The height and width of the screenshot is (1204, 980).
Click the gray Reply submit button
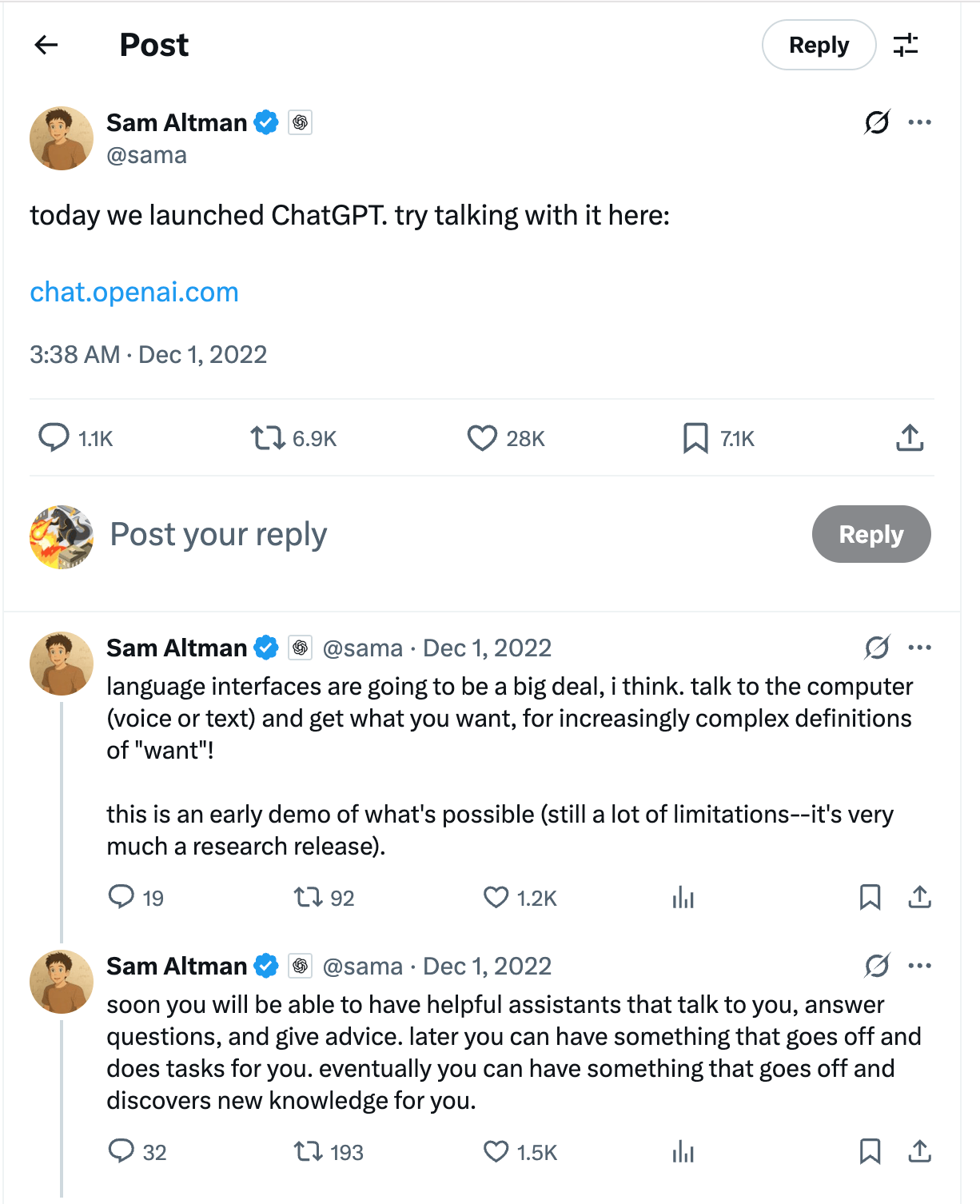pos(871,534)
